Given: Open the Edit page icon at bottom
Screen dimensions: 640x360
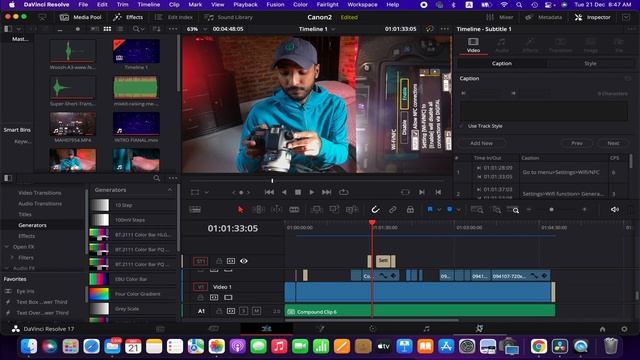Looking at the screenshot, I should coord(267,329).
